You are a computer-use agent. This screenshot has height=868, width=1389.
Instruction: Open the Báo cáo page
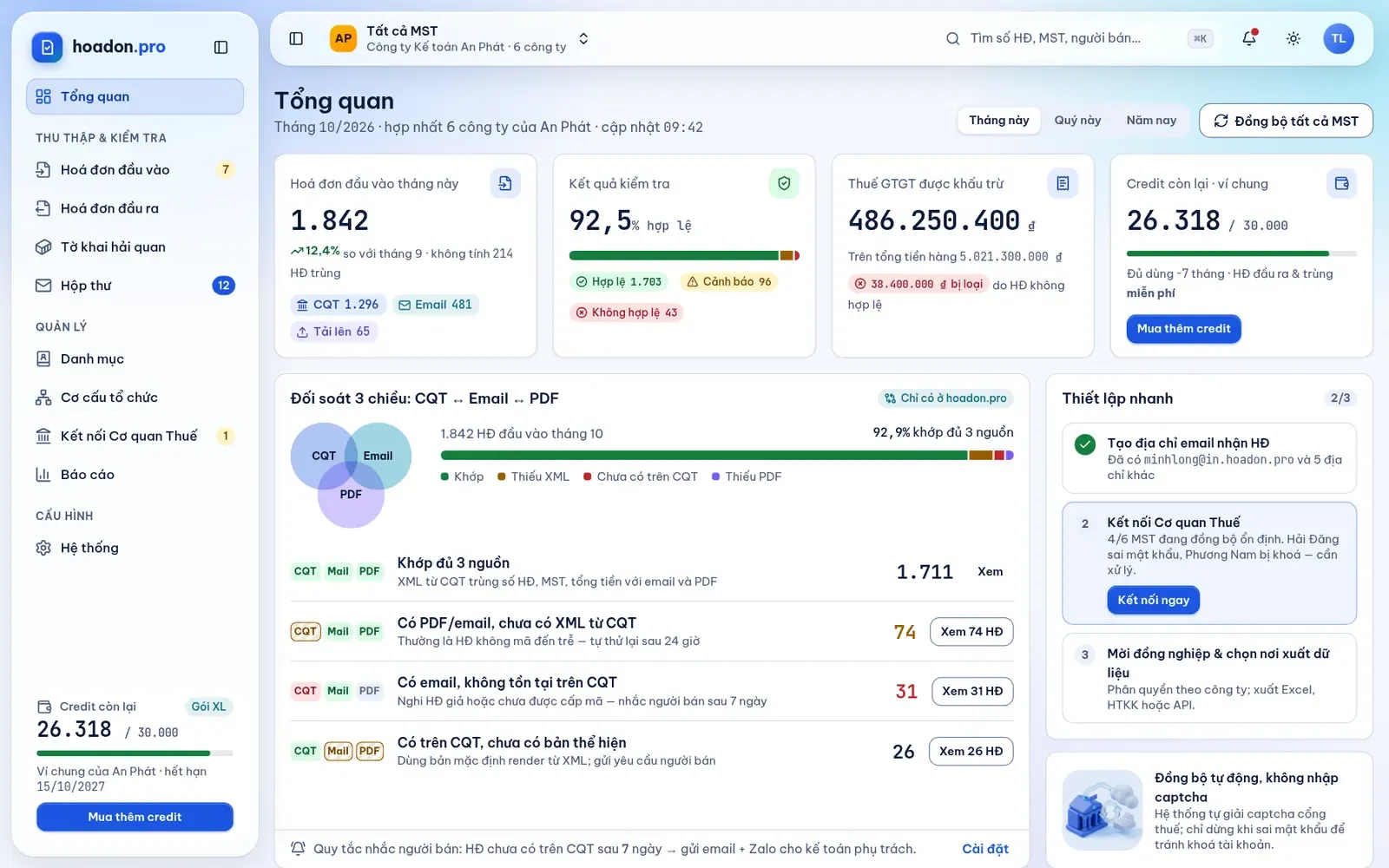(135, 475)
